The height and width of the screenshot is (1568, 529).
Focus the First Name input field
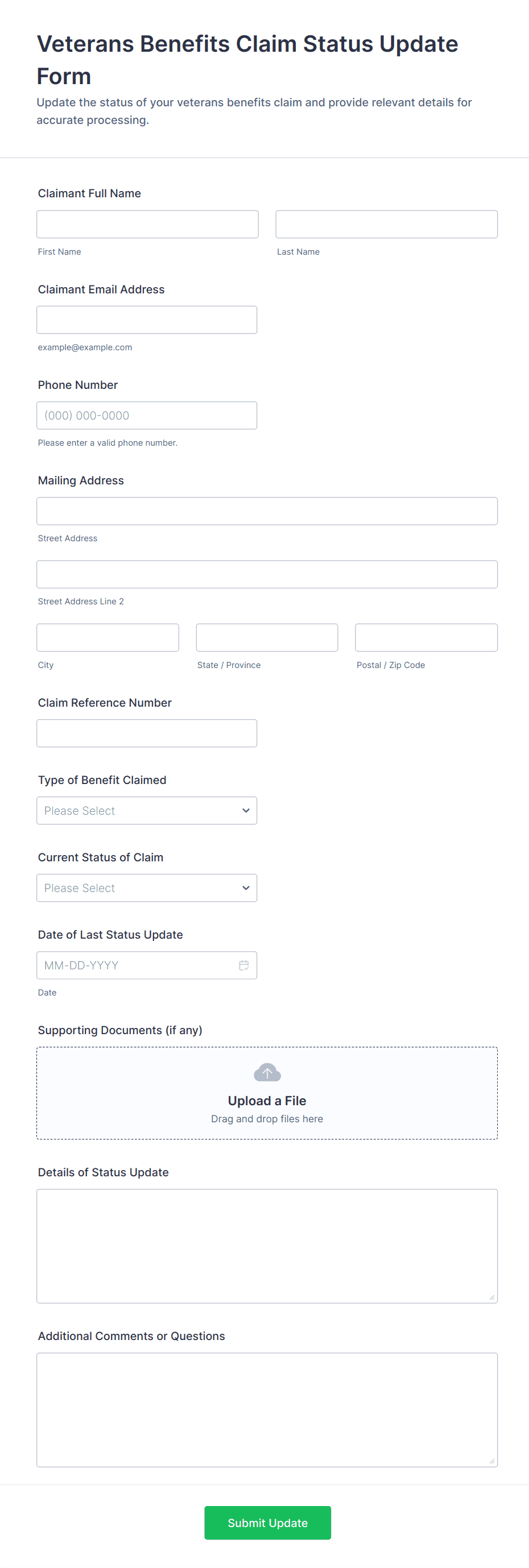coord(147,225)
